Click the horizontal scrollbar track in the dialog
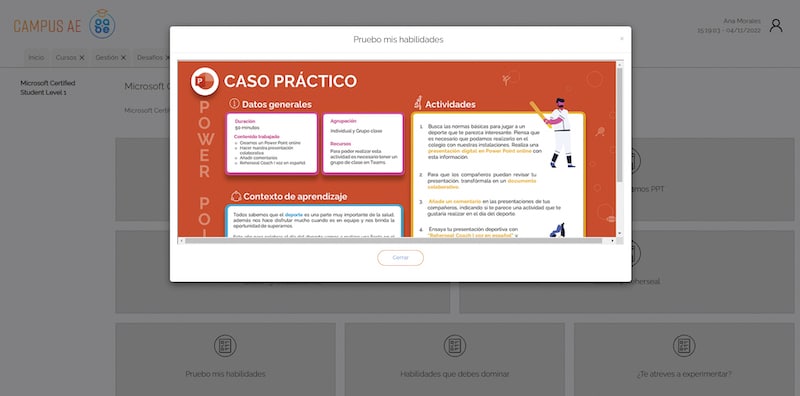 click(x=397, y=240)
